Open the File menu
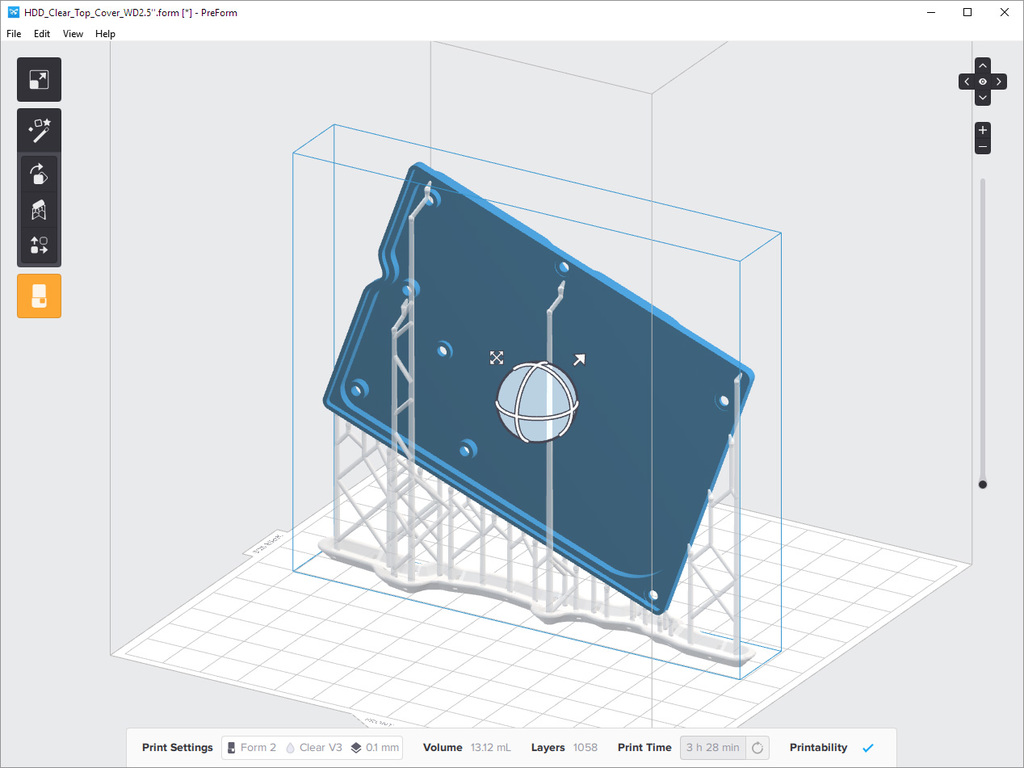 pos(13,33)
